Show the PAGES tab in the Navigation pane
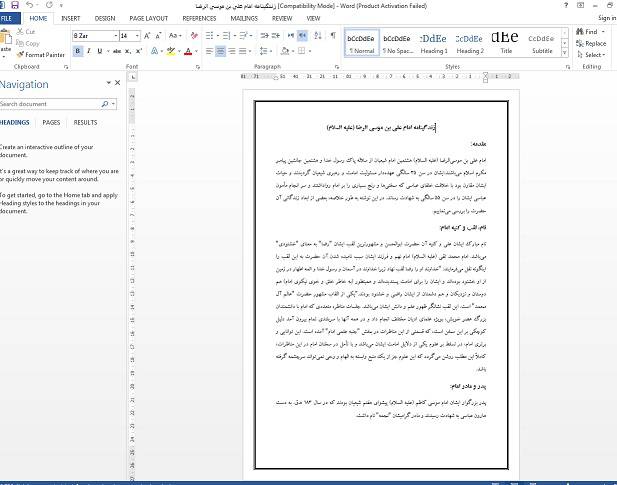Viewport: 617px width, 485px height. coord(51,123)
